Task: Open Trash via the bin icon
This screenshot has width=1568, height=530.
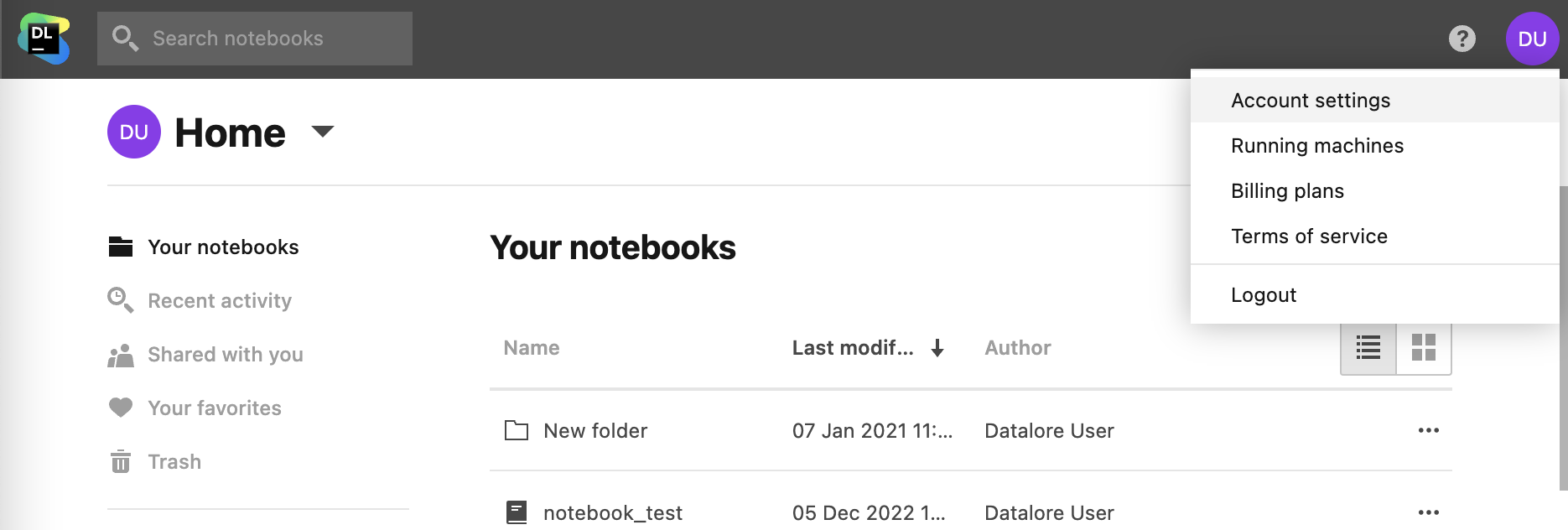Action: [120, 461]
